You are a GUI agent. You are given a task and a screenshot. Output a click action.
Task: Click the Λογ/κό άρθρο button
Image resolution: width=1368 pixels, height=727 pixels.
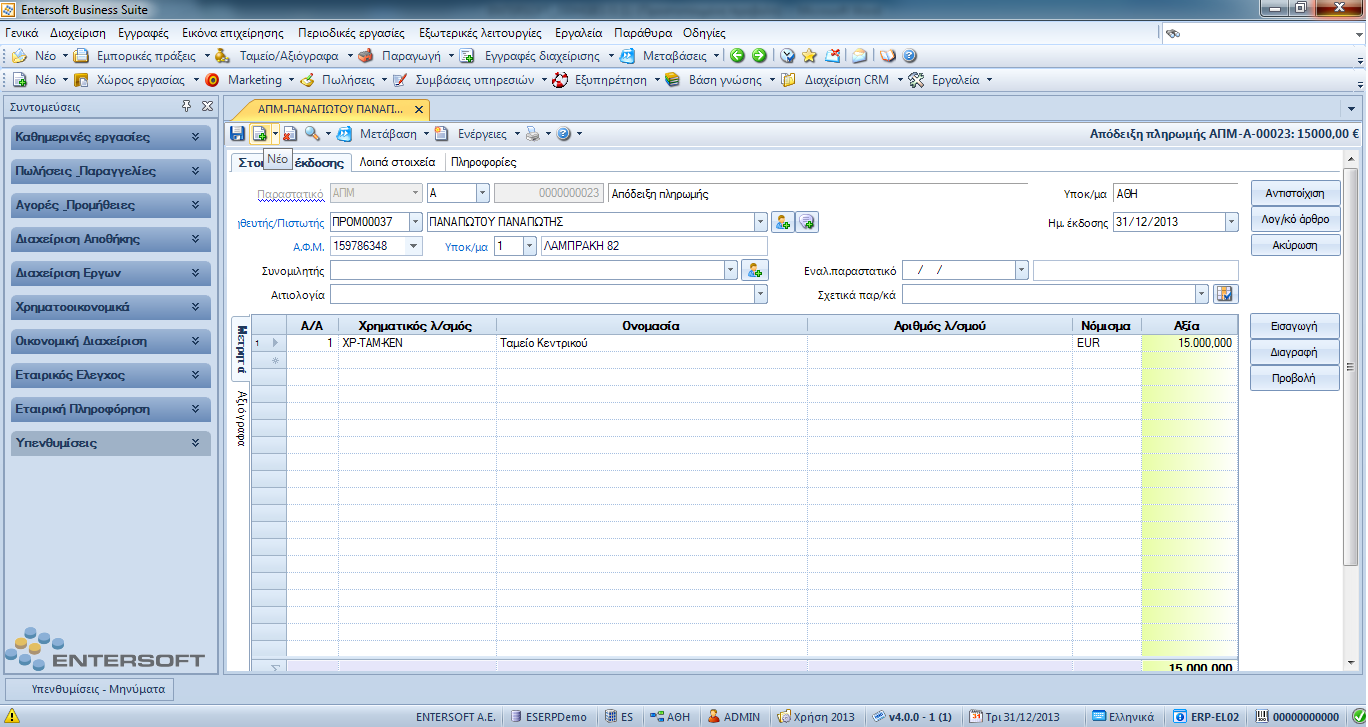[1295, 219]
